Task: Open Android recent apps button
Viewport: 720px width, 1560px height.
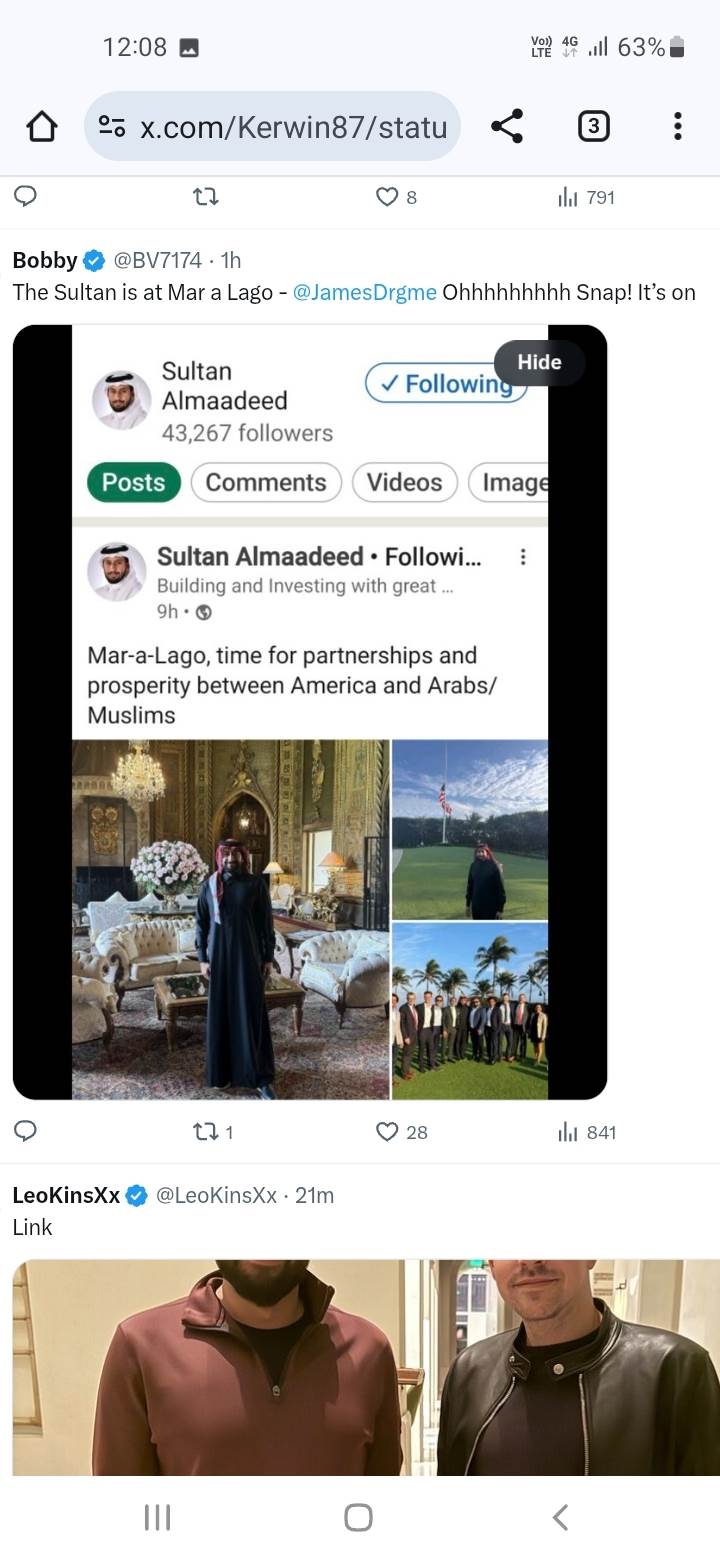Action: [x=158, y=1517]
